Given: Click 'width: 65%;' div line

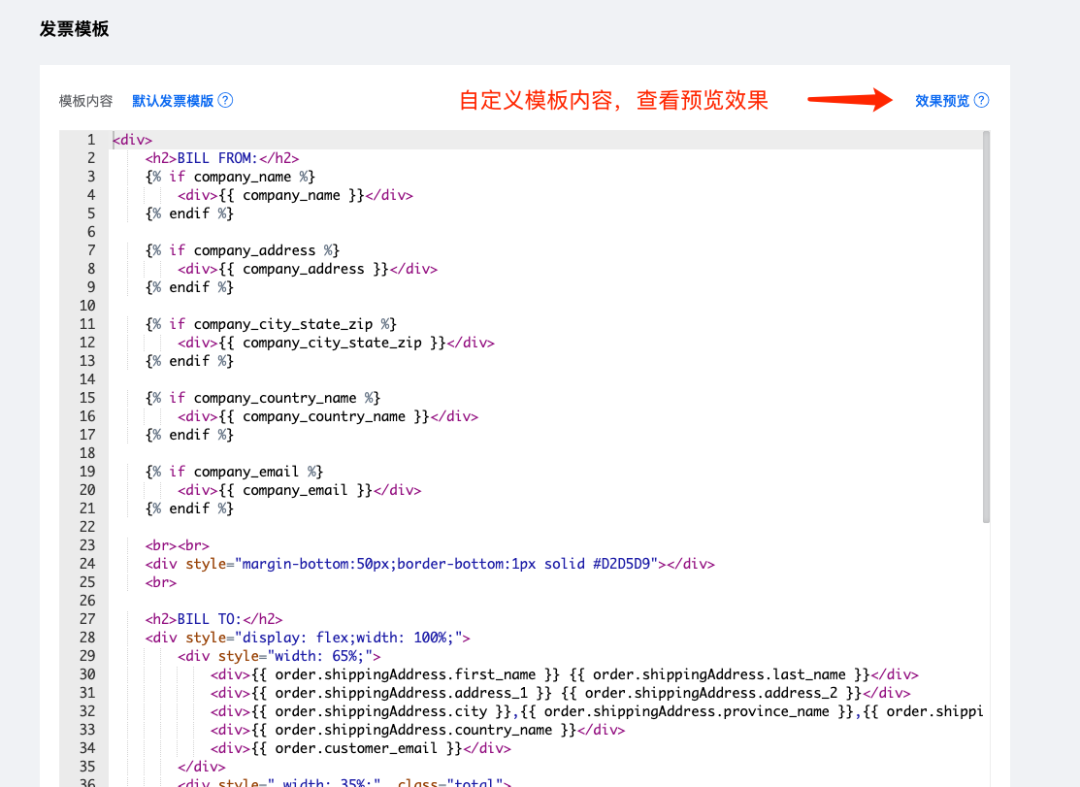Looking at the screenshot, I should point(279,656).
